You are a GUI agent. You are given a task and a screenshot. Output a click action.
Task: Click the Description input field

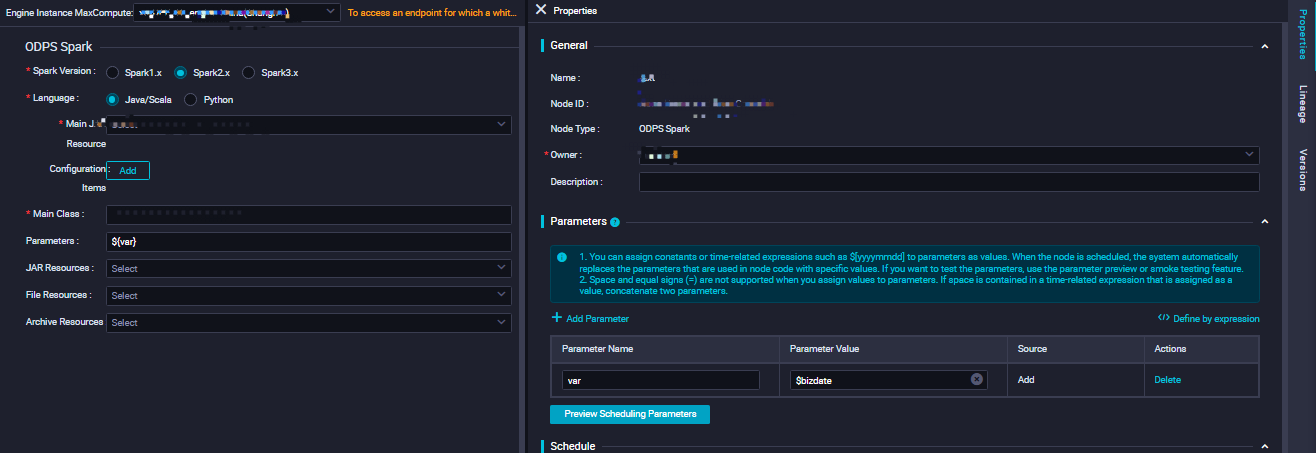click(949, 182)
